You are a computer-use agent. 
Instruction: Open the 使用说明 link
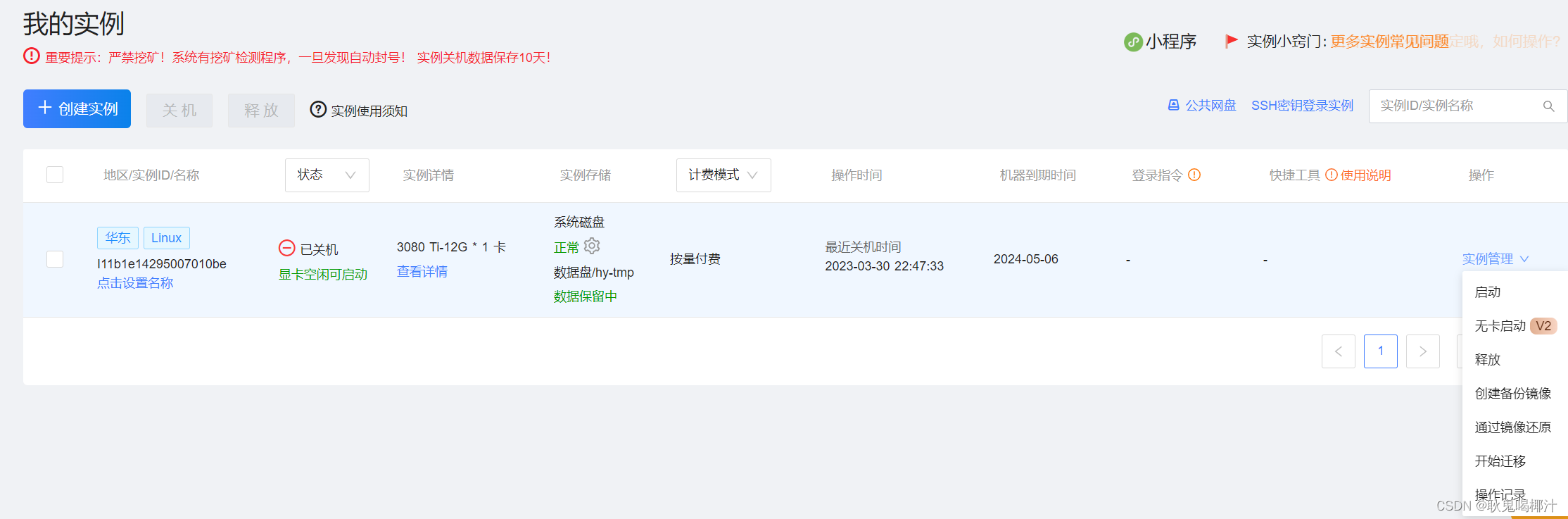pos(1365,175)
